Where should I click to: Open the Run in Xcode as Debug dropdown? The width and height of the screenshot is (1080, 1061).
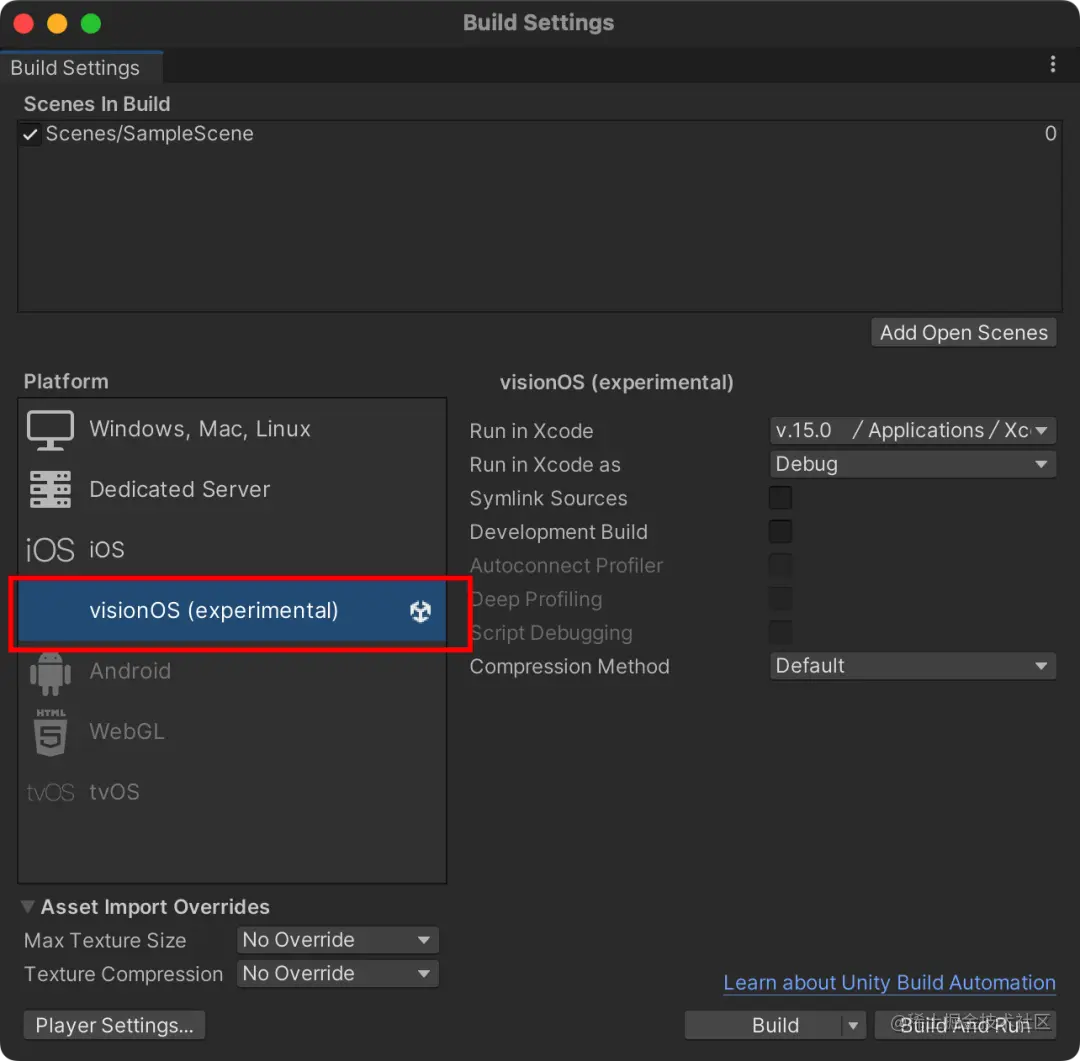[x=912, y=464]
